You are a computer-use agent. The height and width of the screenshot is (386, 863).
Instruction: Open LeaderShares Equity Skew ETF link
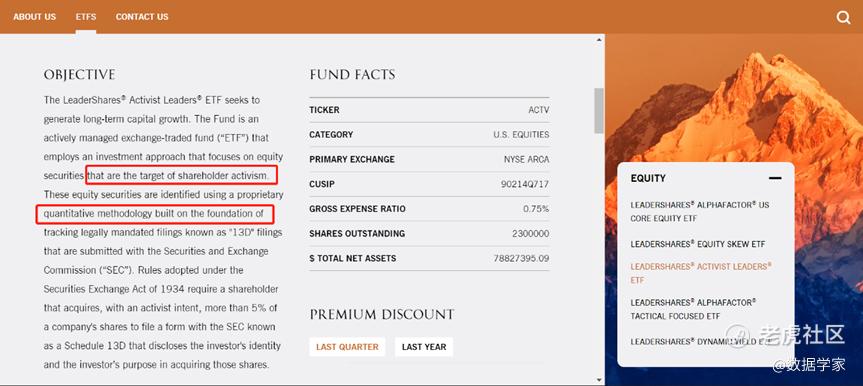point(698,244)
